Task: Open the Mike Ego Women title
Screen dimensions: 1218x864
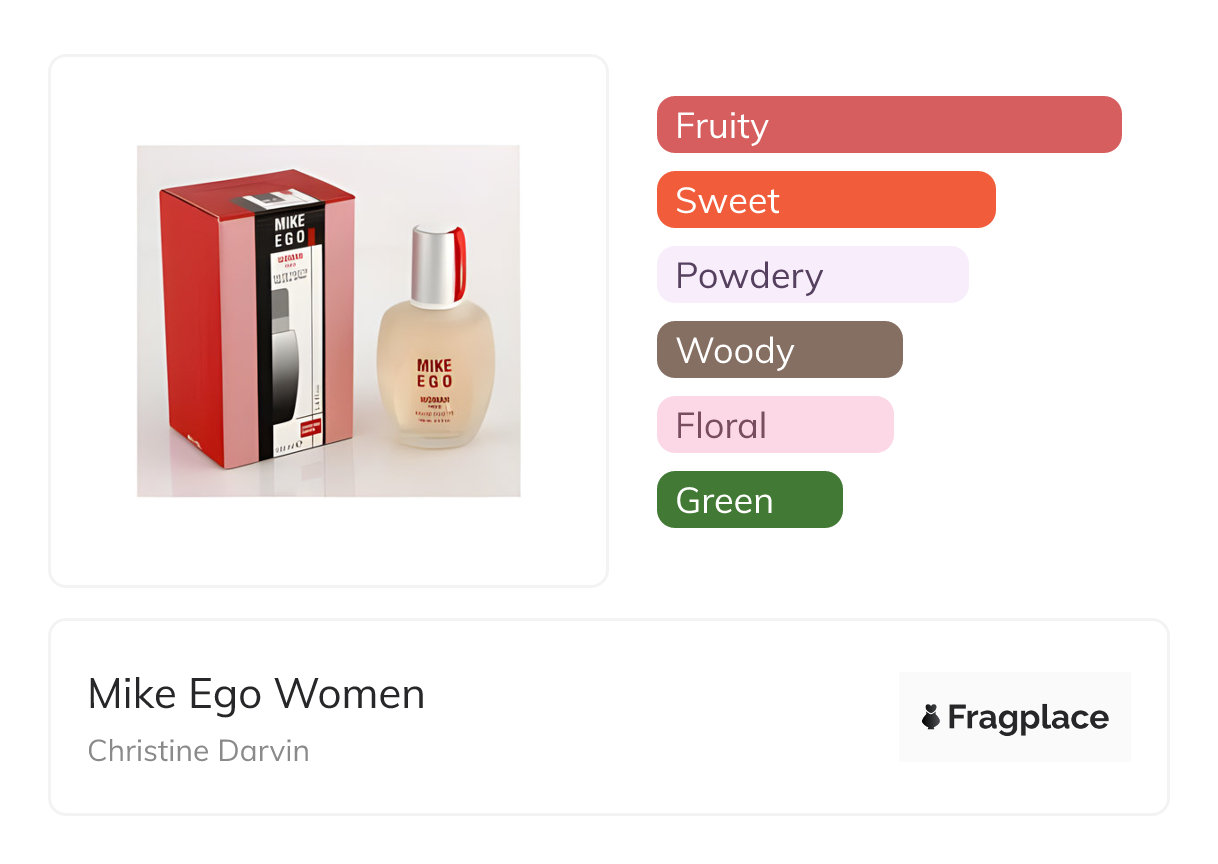Action: 256,694
